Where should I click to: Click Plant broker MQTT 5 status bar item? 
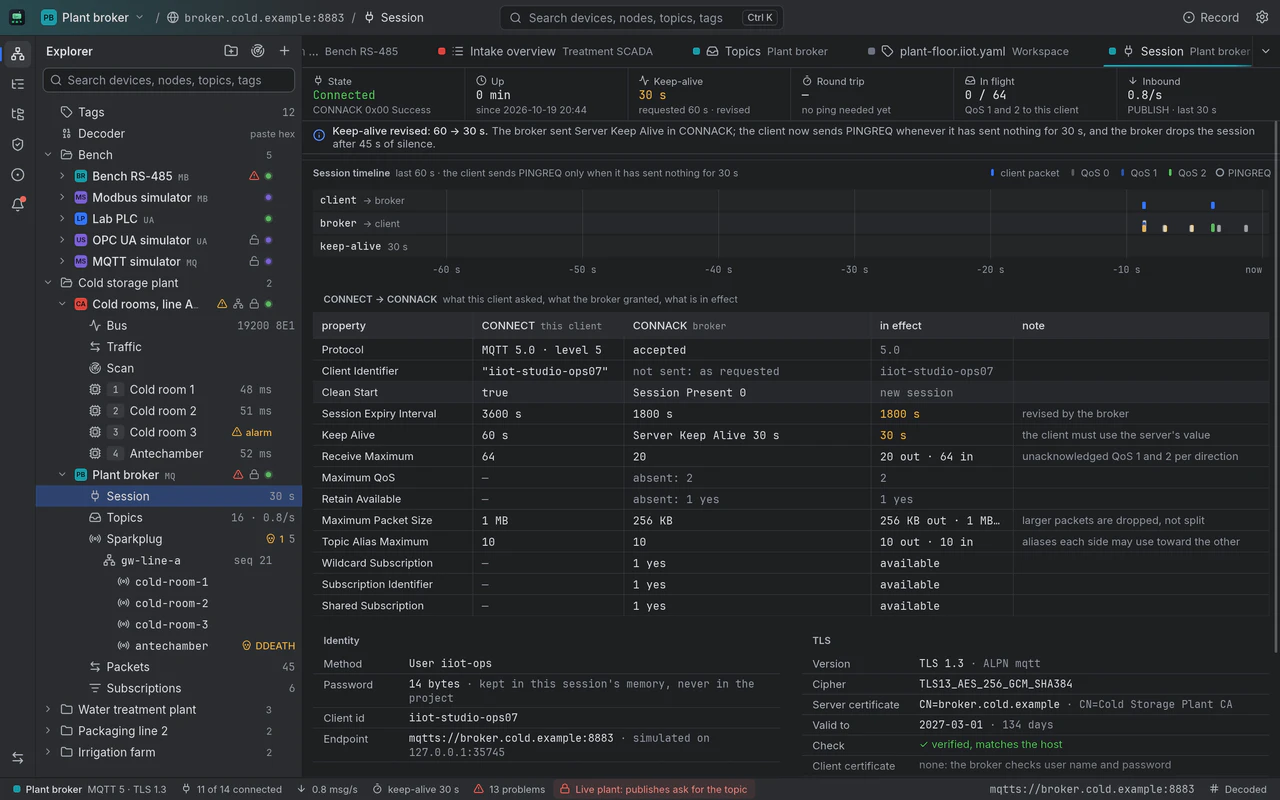tap(89, 789)
